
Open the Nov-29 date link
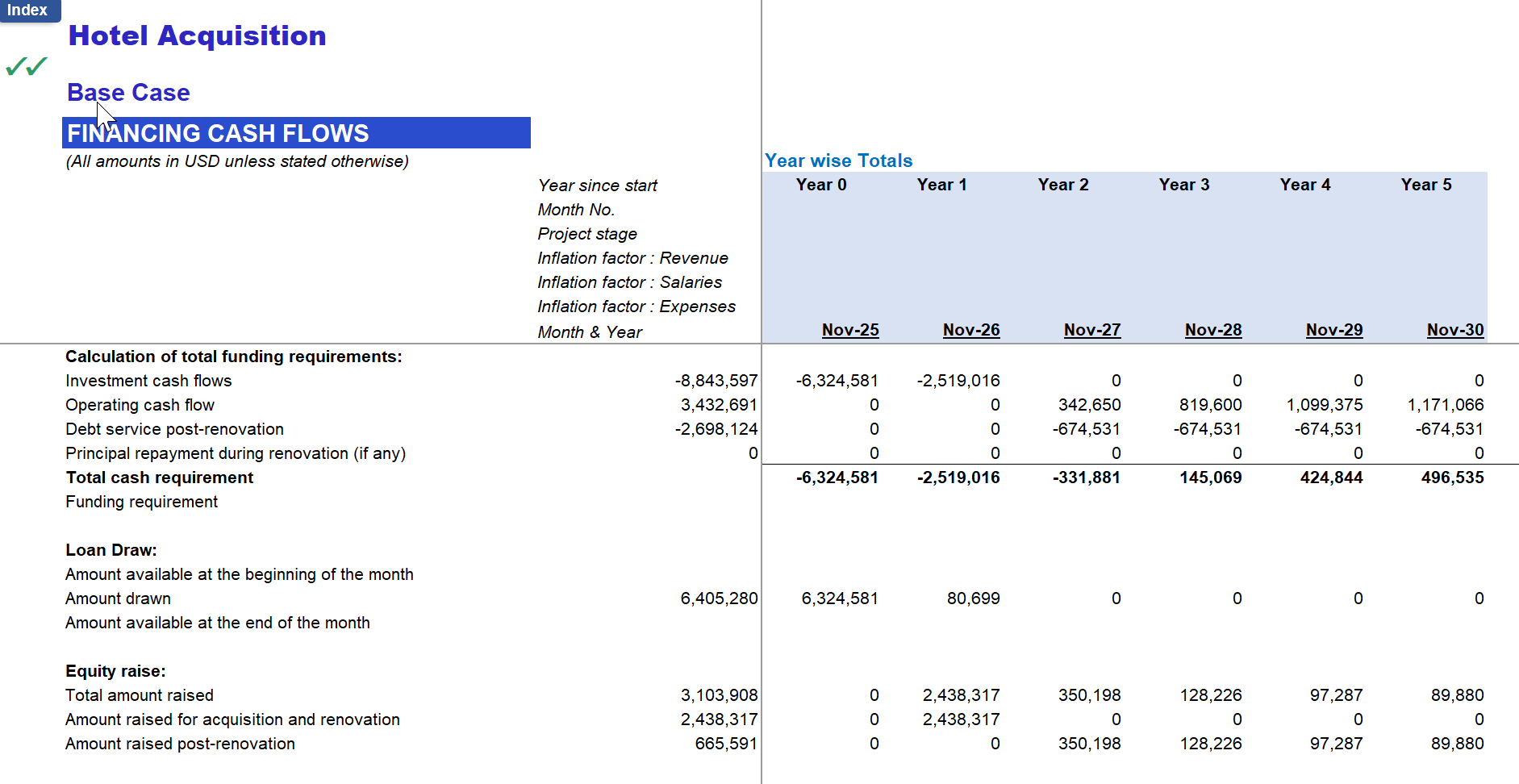coord(1333,330)
